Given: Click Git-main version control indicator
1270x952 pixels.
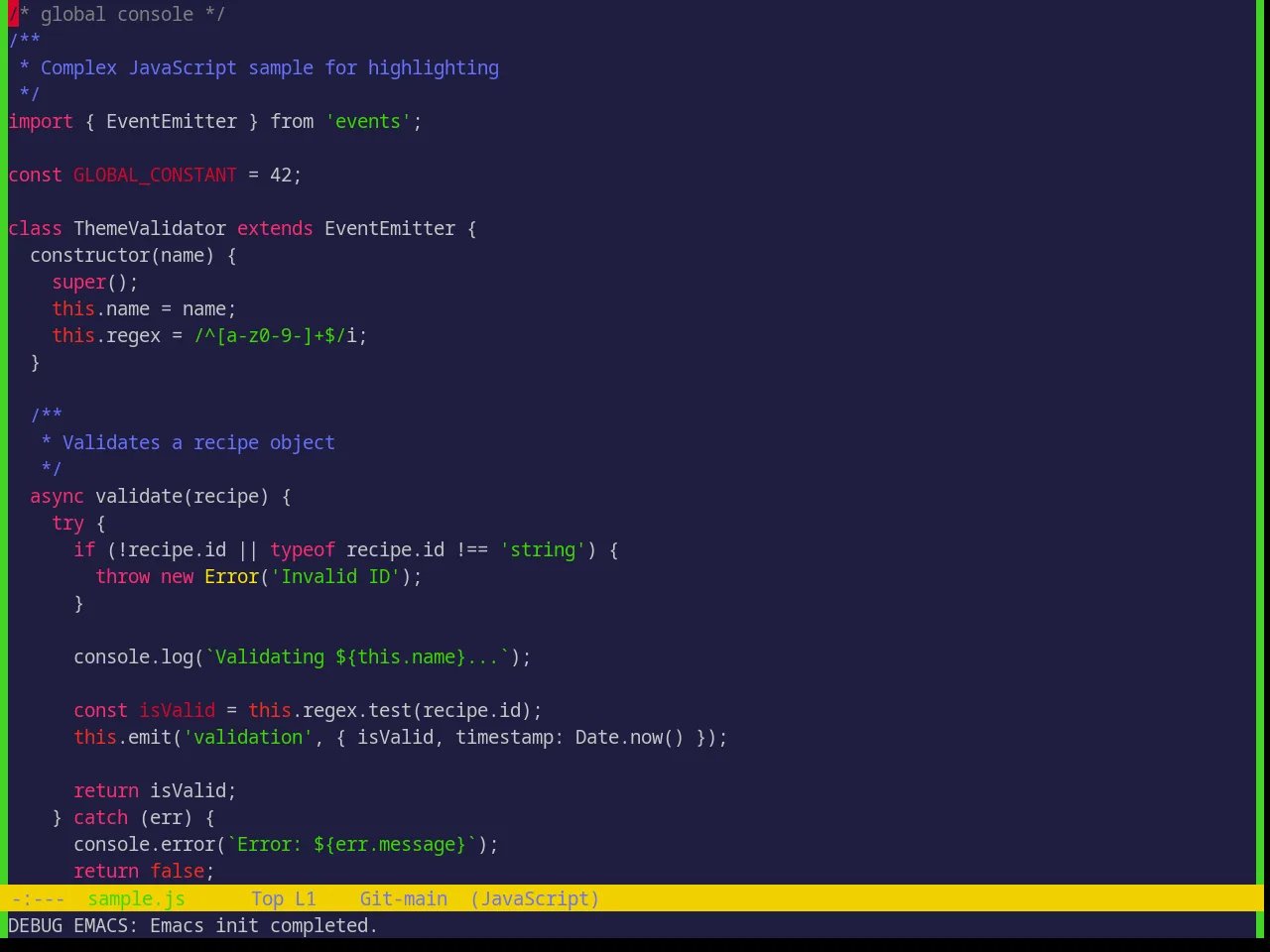Looking at the screenshot, I should [x=403, y=898].
